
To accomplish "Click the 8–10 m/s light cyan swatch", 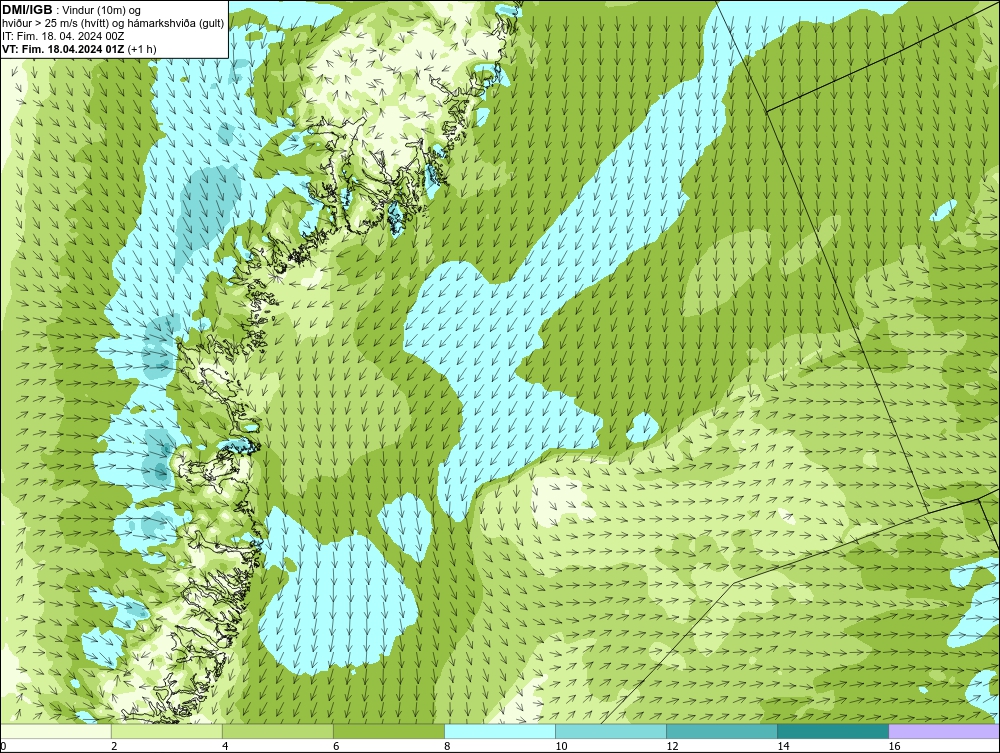I will [499, 731].
